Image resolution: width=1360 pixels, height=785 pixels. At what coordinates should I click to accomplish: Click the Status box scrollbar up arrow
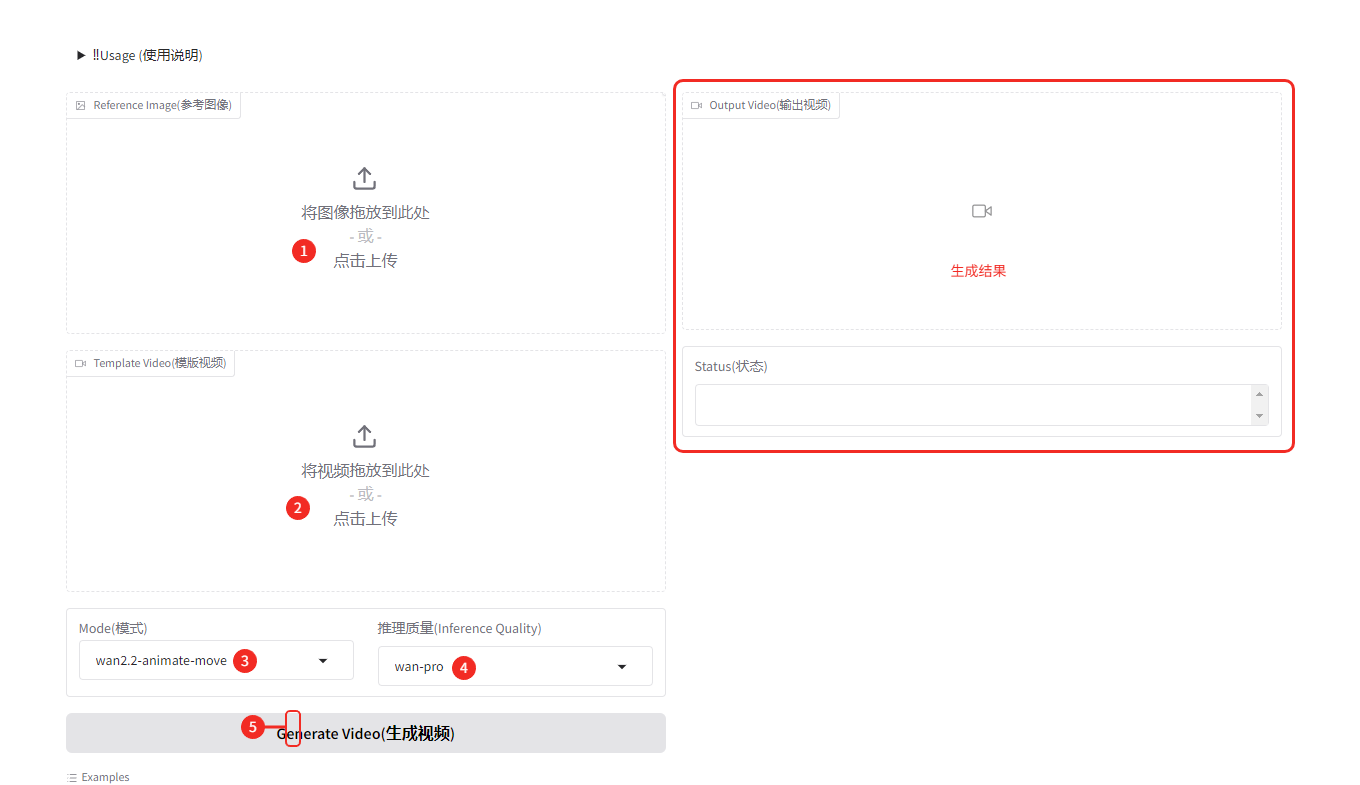[1259, 395]
